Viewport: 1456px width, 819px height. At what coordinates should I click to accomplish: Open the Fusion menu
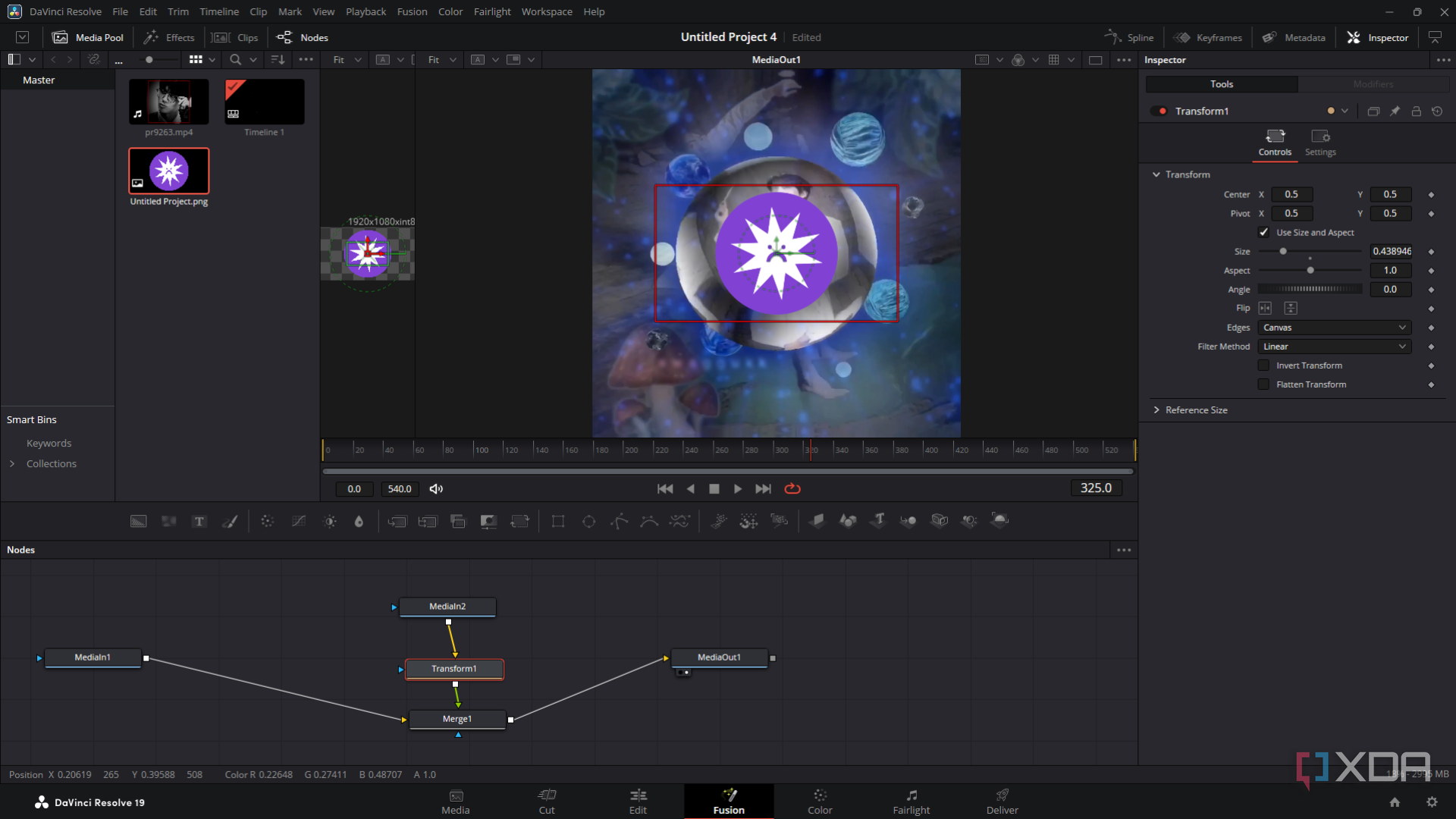click(x=412, y=11)
